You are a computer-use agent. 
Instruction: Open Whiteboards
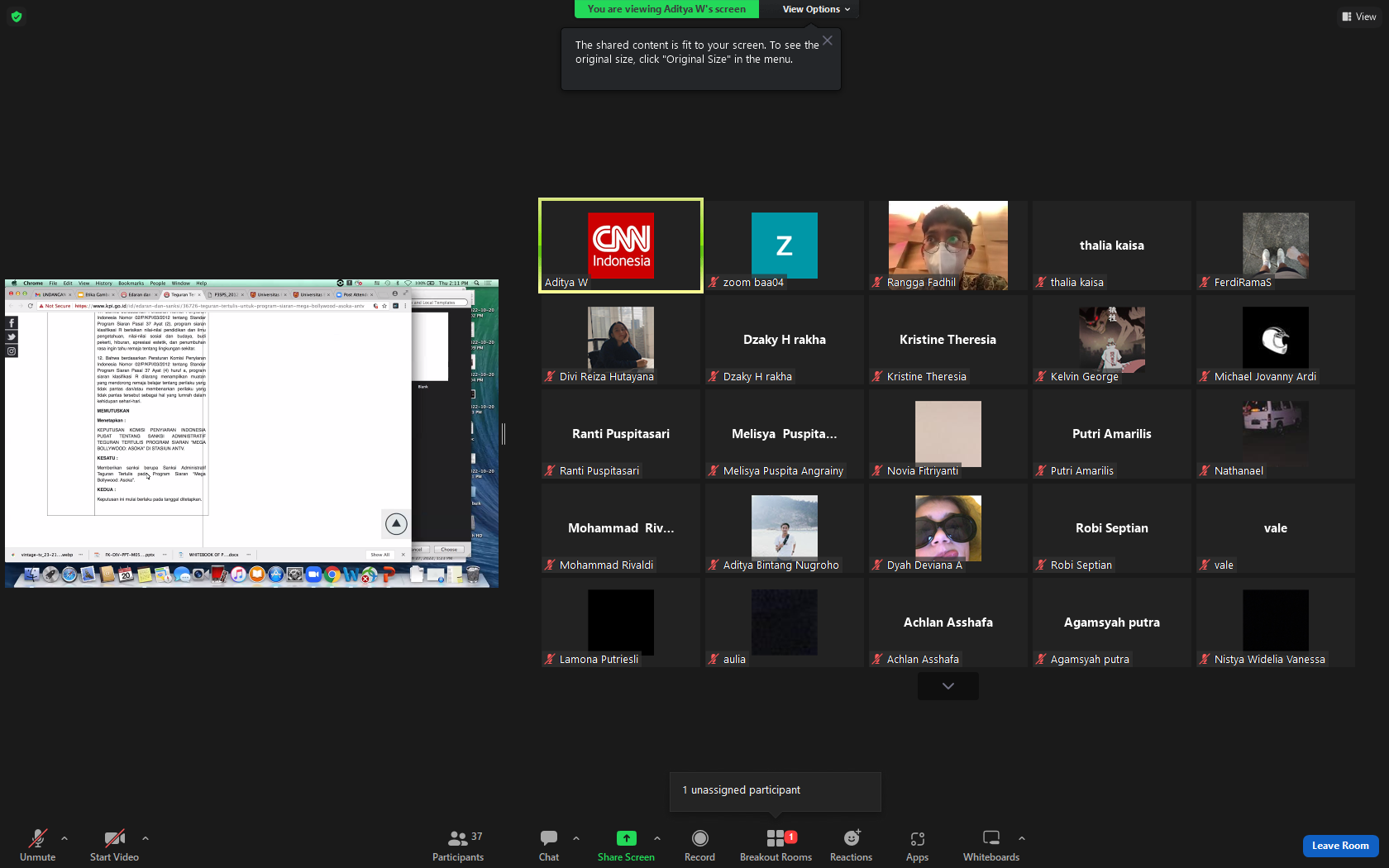991,846
